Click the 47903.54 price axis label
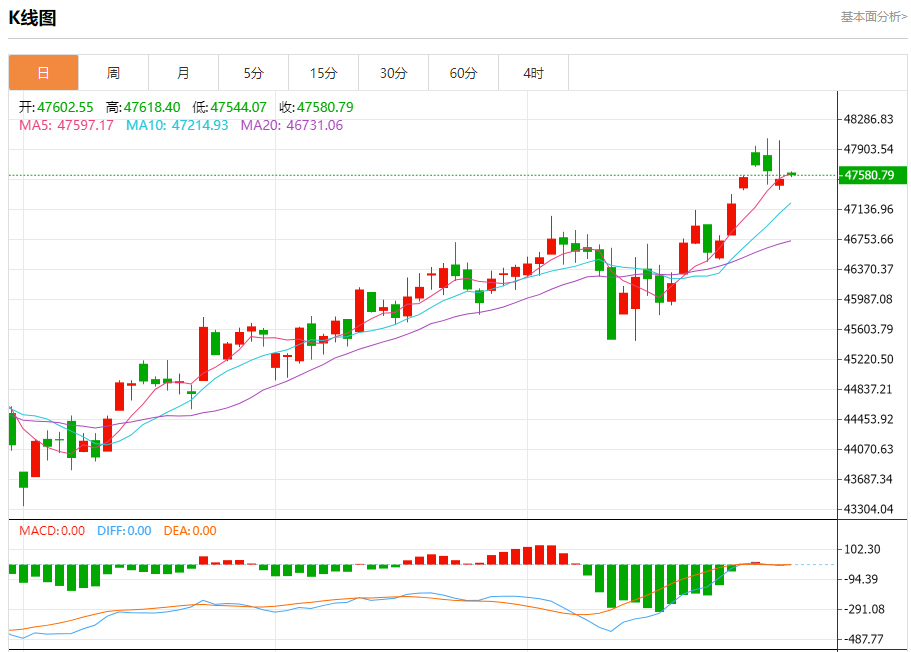911x652 pixels. [x=869, y=149]
